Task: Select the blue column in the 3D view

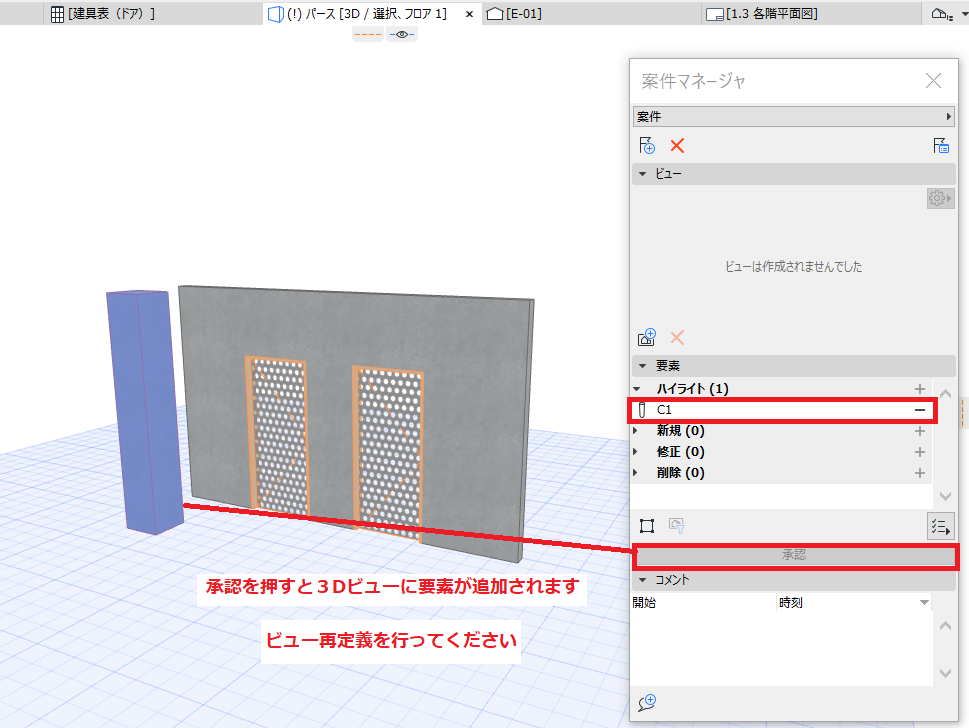Action: 146,410
